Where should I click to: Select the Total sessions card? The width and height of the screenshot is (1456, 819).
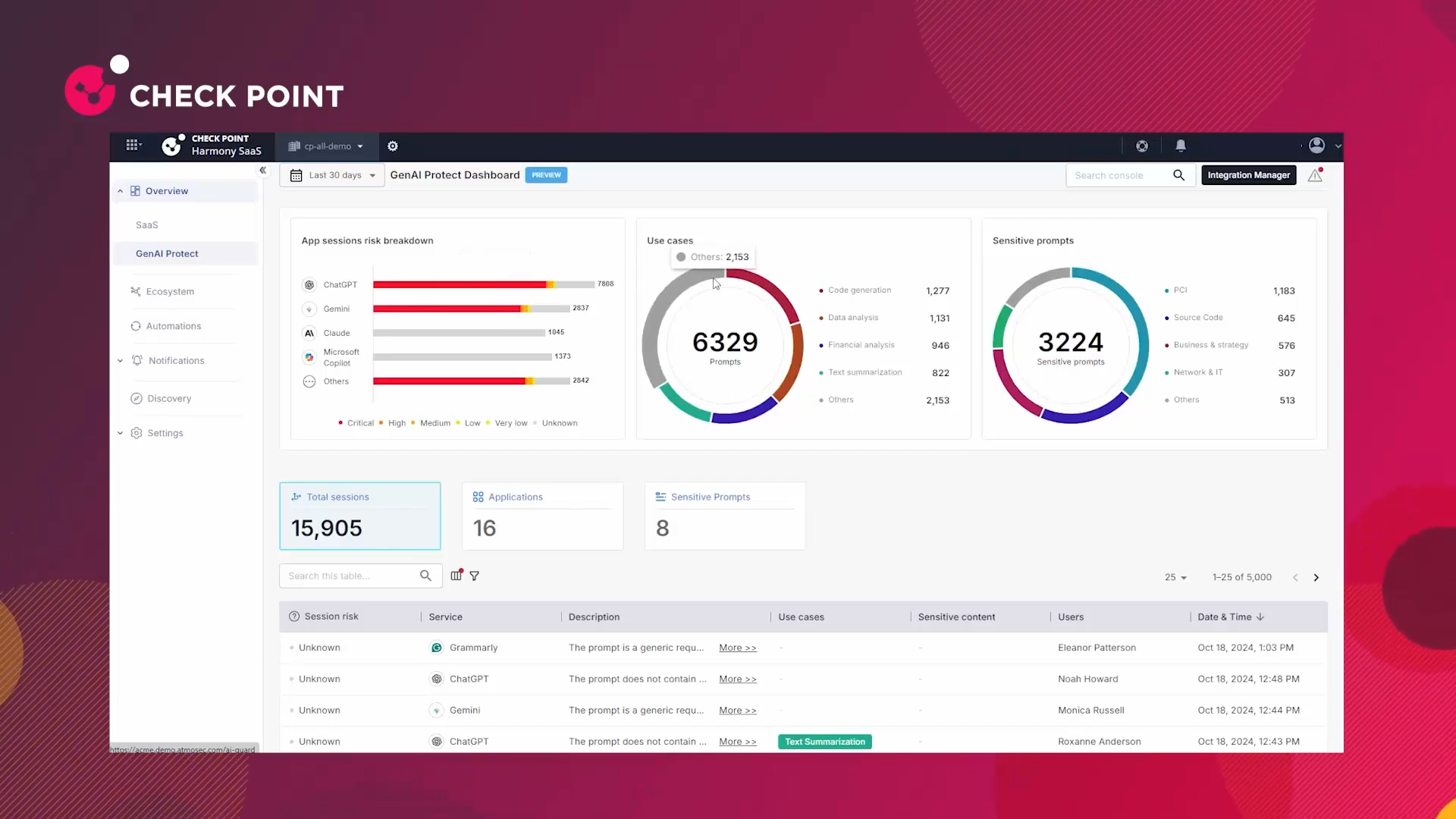pos(360,516)
